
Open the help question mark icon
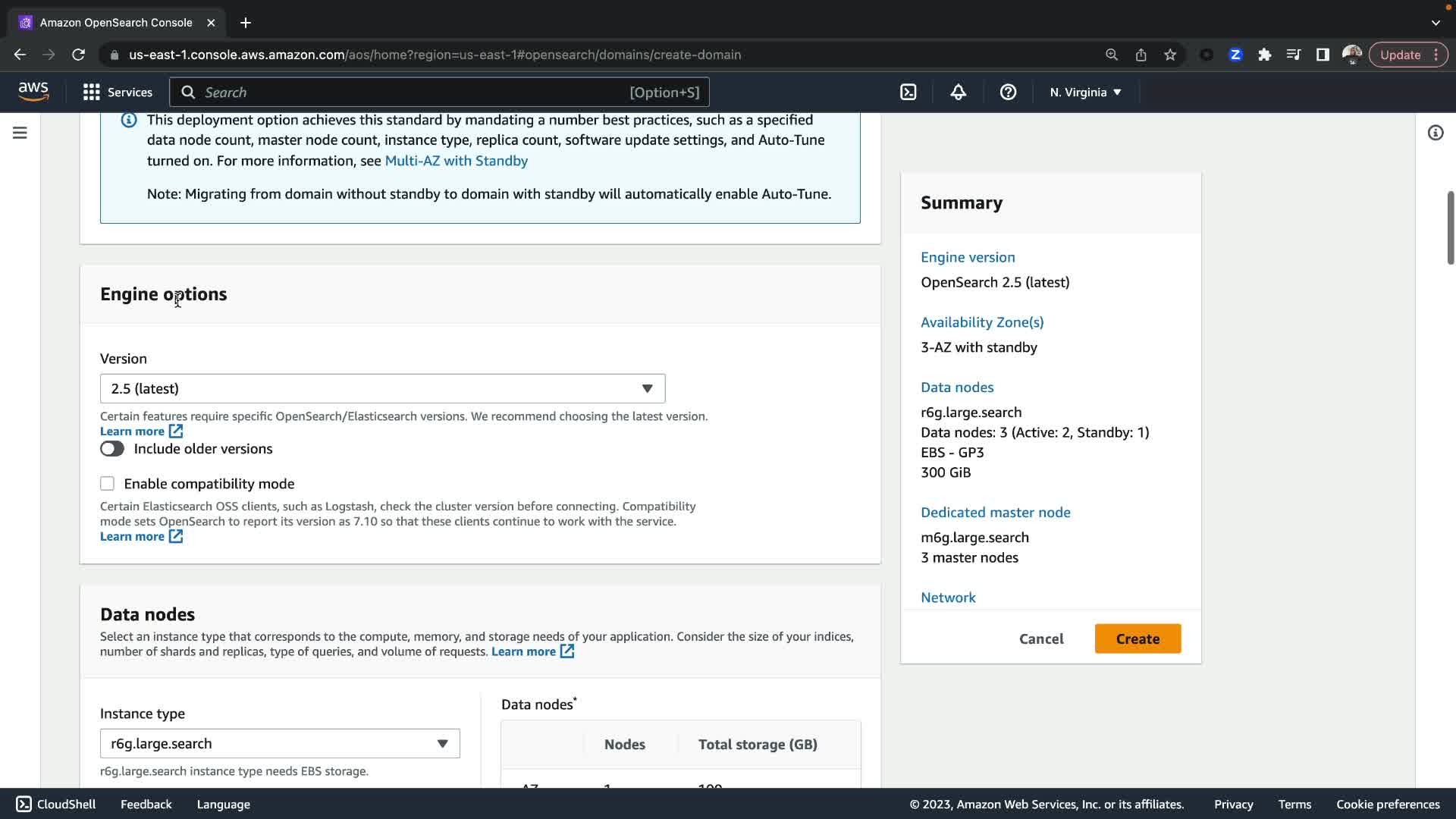pos(1008,93)
